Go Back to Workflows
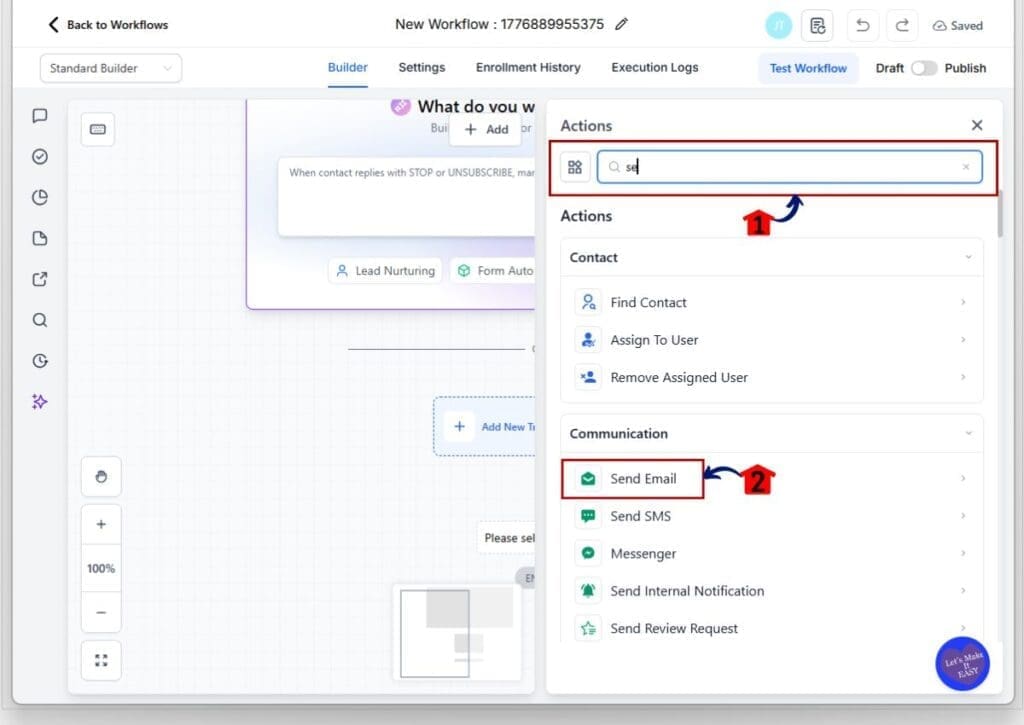Image resolution: width=1024 pixels, height=725 pixels. 108,25
